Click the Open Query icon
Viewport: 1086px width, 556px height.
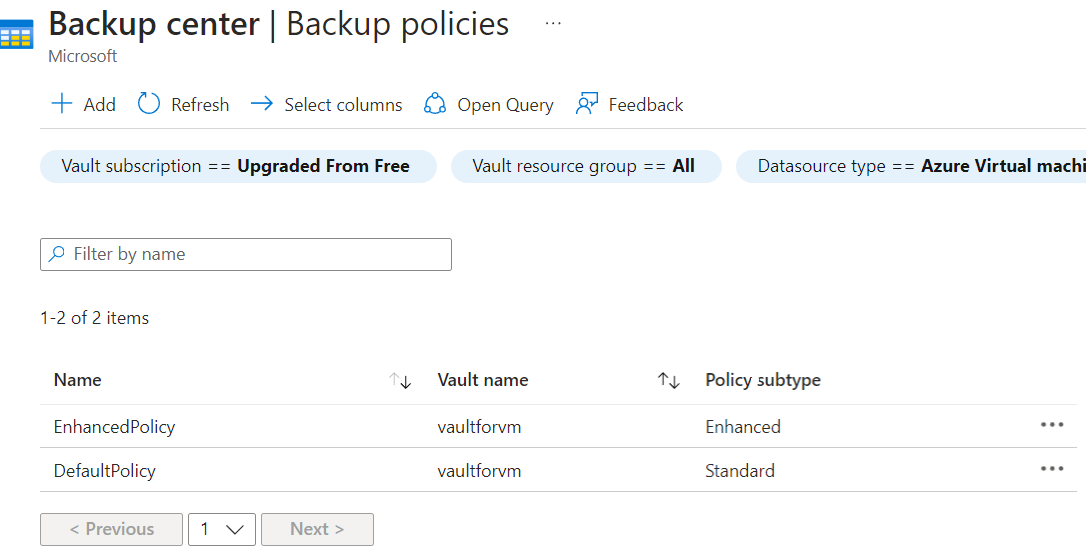coord(435,104)
